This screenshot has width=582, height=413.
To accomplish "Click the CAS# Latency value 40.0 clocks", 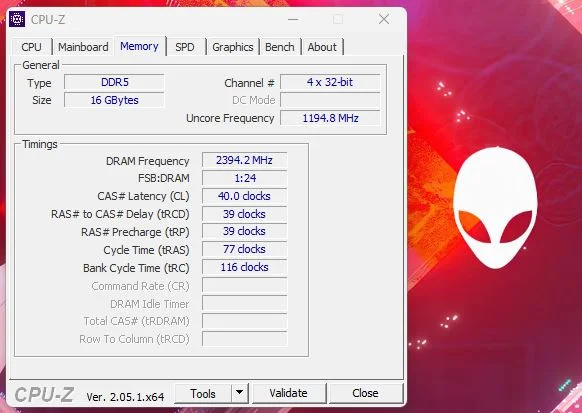I will [x=244, y=196].
